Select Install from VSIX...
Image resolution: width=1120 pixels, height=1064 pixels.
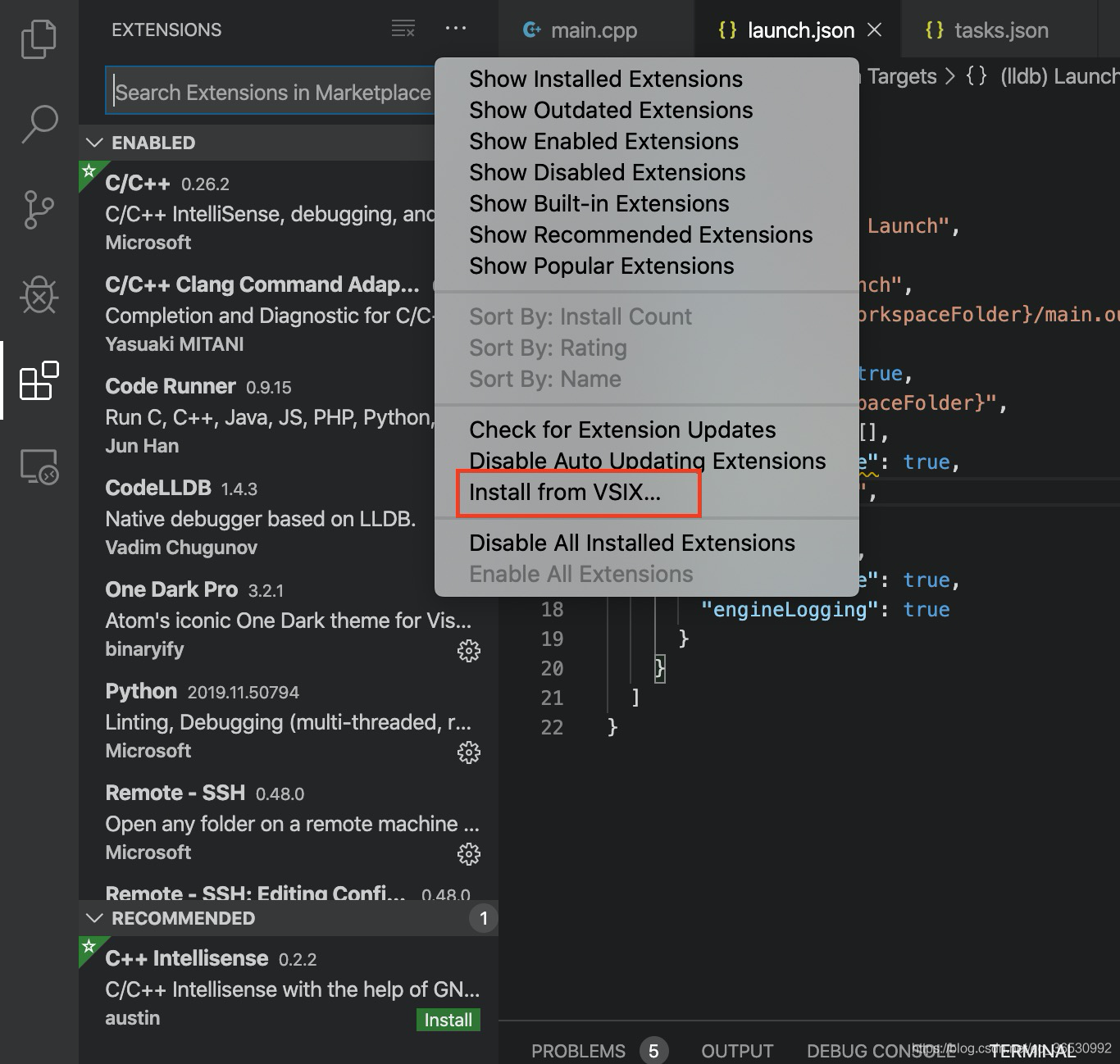pyautogui.click(x=564, y=492)
